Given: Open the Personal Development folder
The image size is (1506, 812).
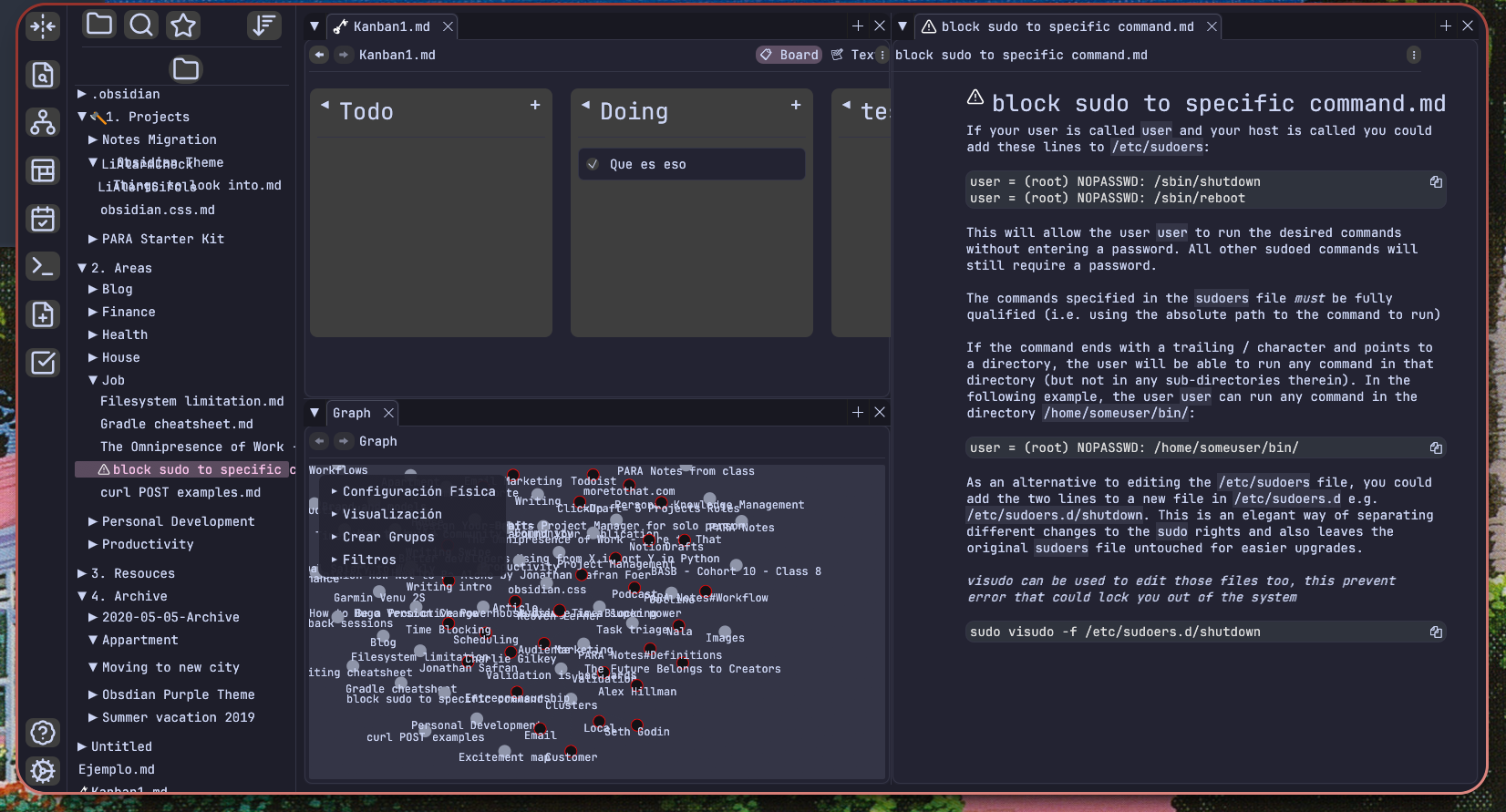Looking at the screenshot, I should [179, 521].
